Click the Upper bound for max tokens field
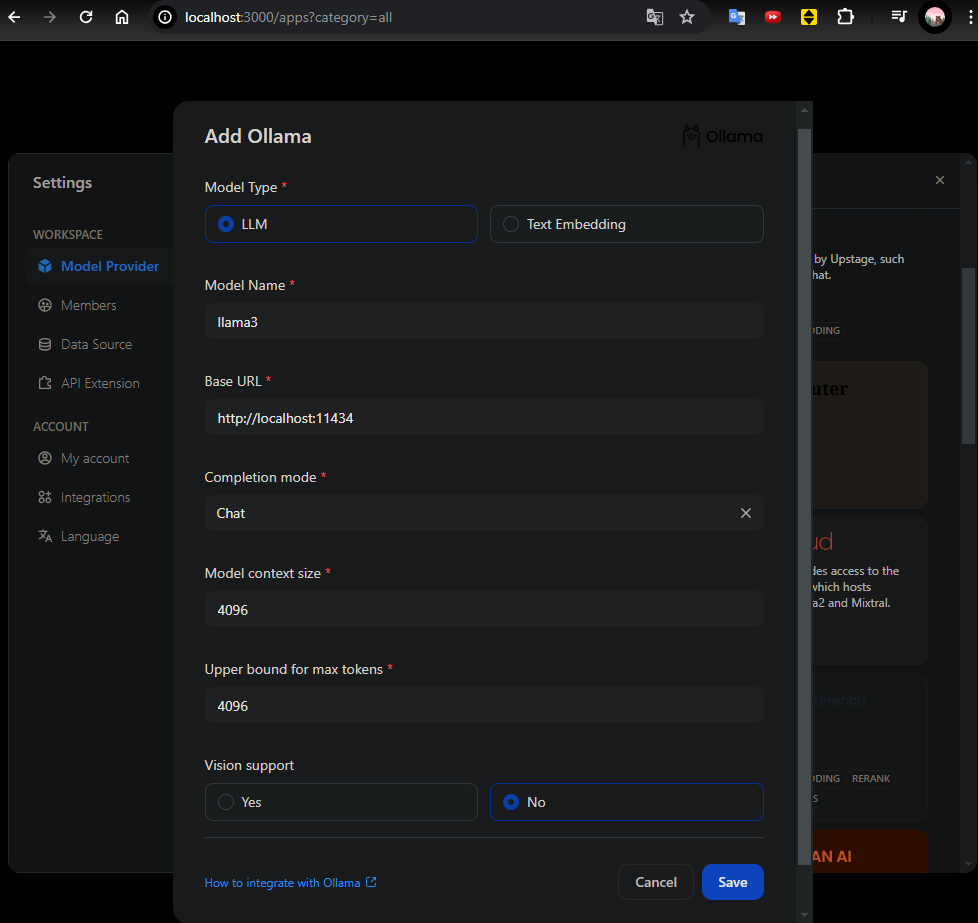Viewport: 978px width, 923px height. coord(484,706)
